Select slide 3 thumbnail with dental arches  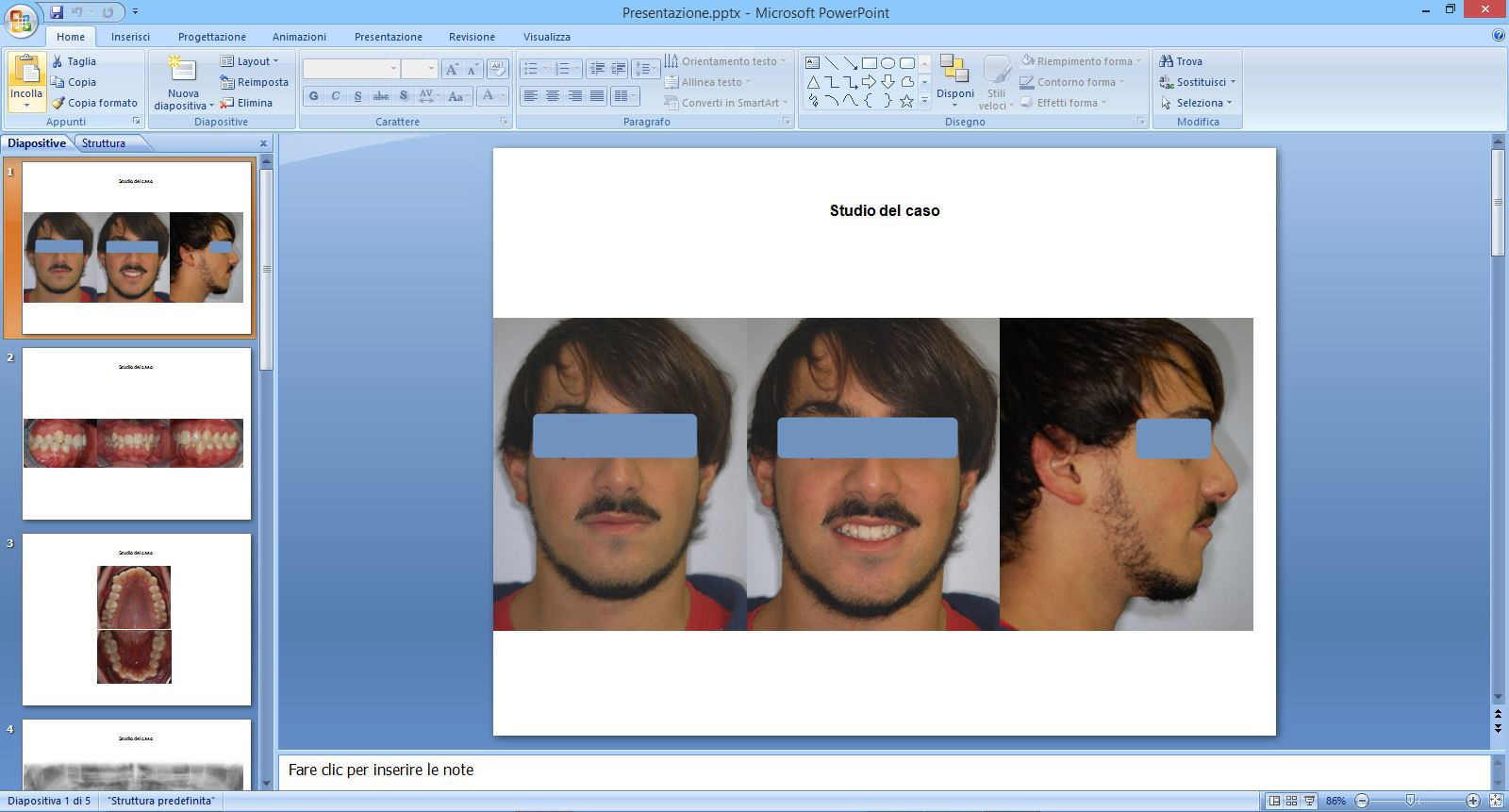(x=137, y=620)
